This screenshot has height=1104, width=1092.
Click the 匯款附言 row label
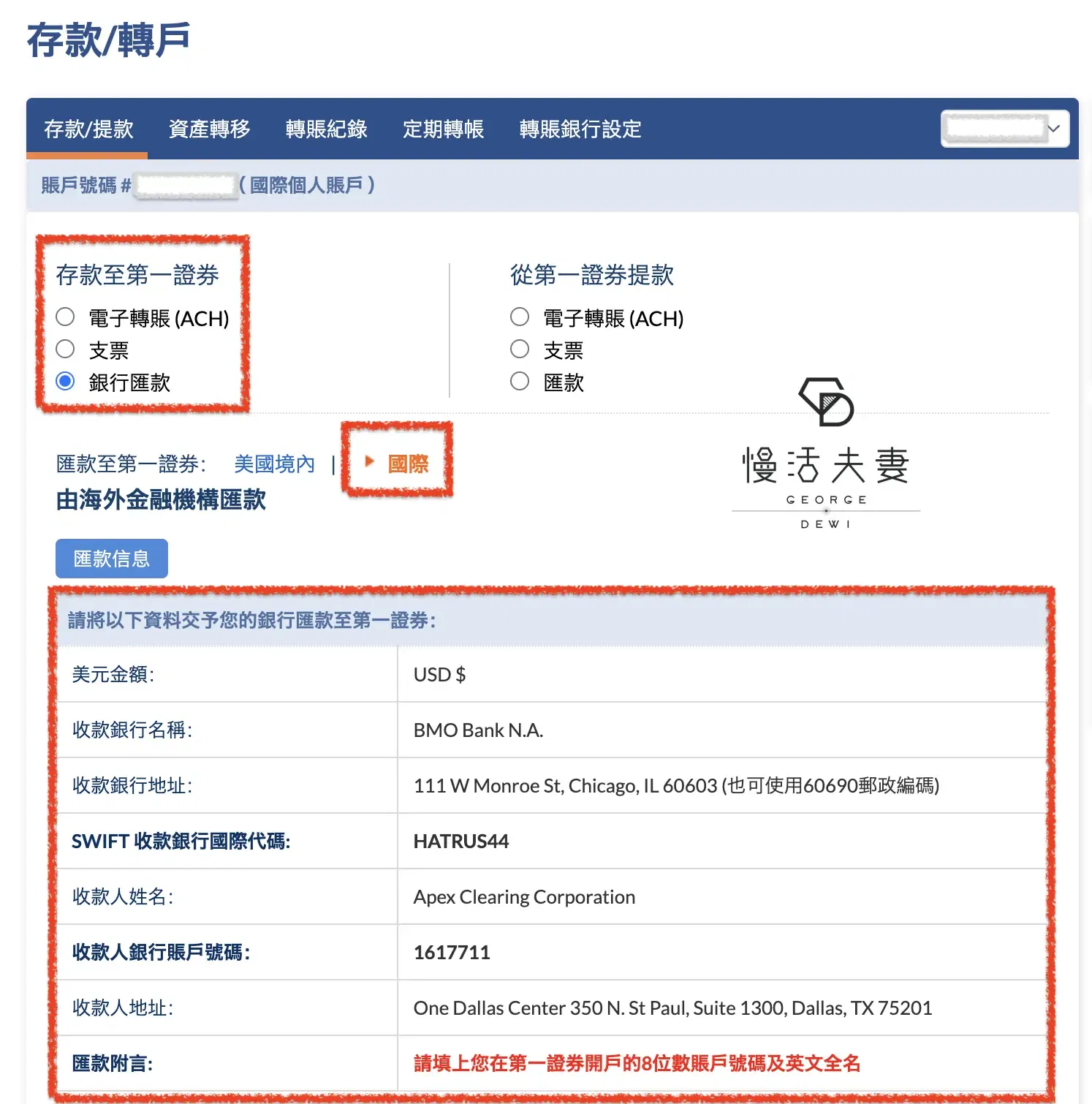click(x=113, y=1063)
